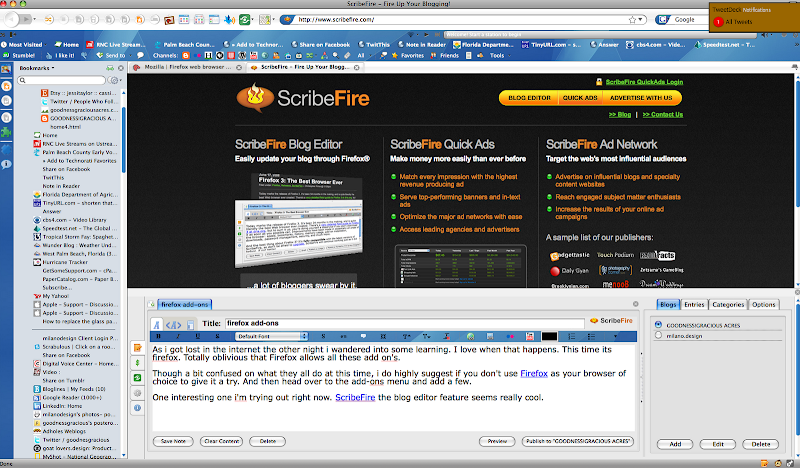
Task: Click the Edit blog button
Action: point(717,444)
